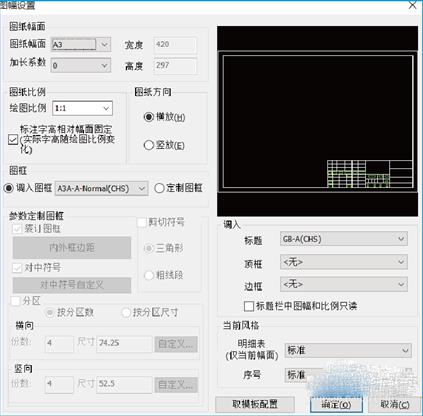
Task: Open the 图纸幅面 A3 dropdown
Action: point(81,44)
